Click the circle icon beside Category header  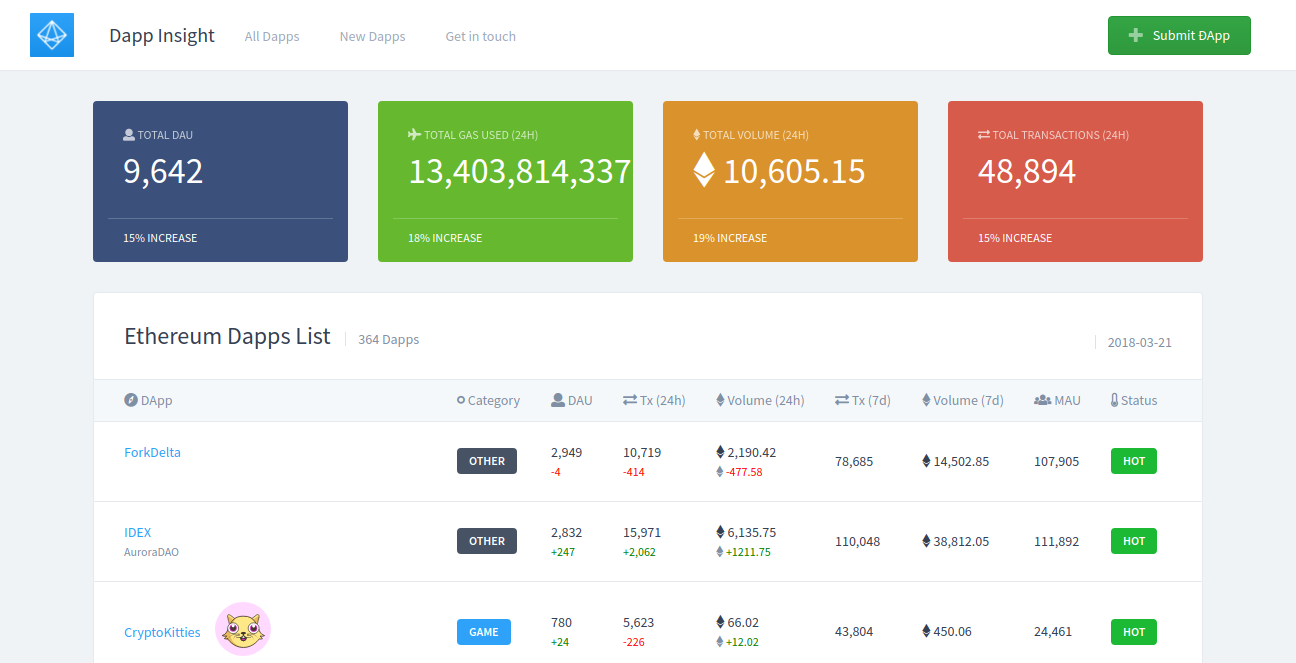tap(461, 400)
